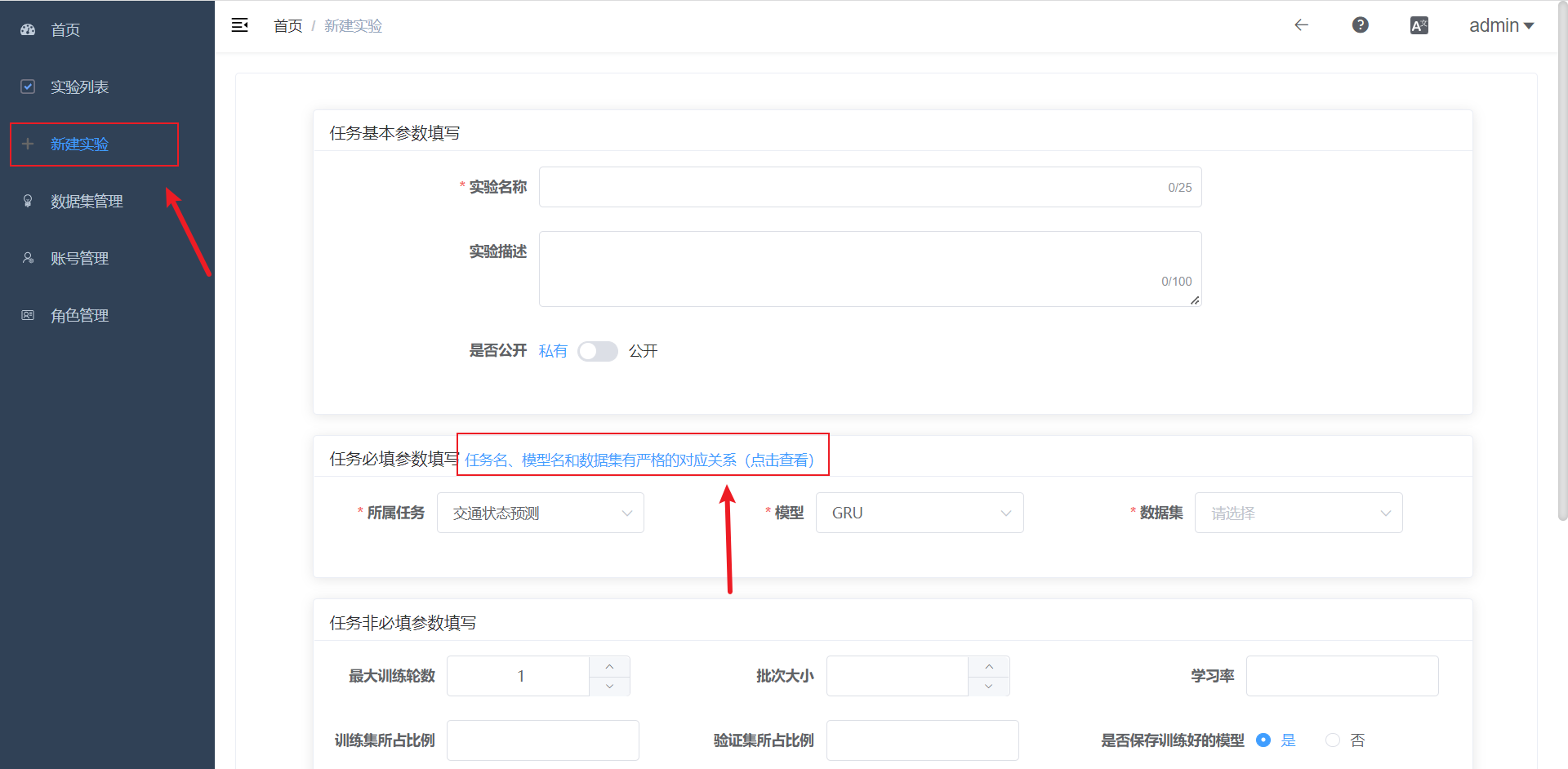Decrease 最大训练轮数 with the down arrow
Screen dimensions: 1568x769
click(x=609, y=686)
